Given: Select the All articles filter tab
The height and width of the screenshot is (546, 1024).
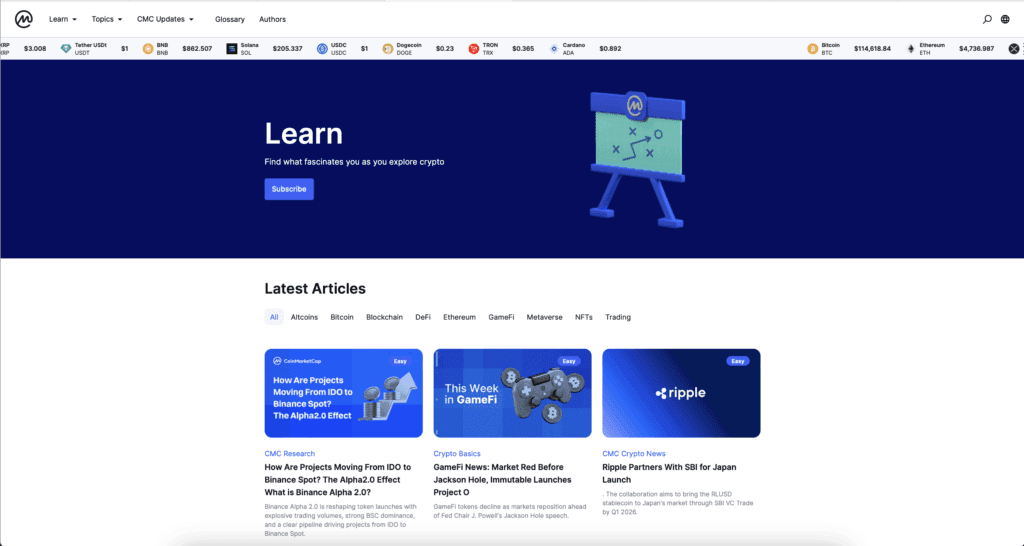Looking at the screenshot, I should pyautogui.click(x=274, y=317).
